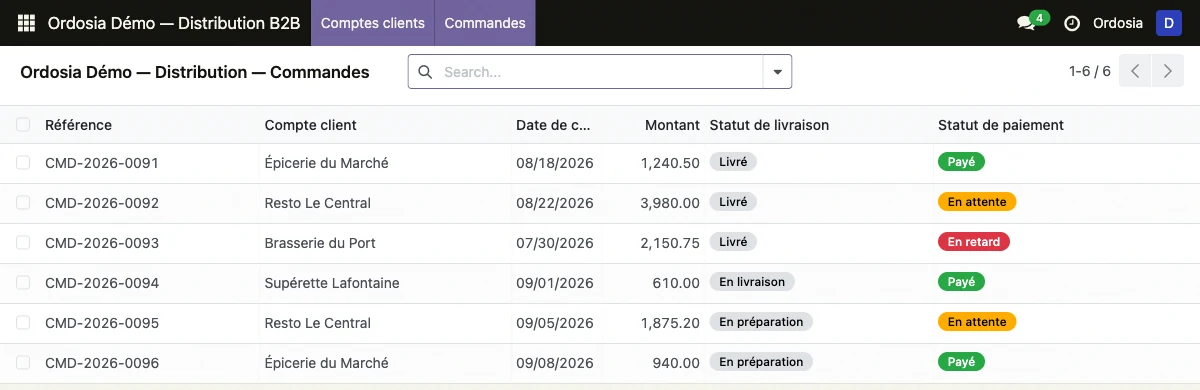This screenshot has height=390, width=1200.
Task: Sort by Statut de paiement header
Action: click(x=1001, y=125)
